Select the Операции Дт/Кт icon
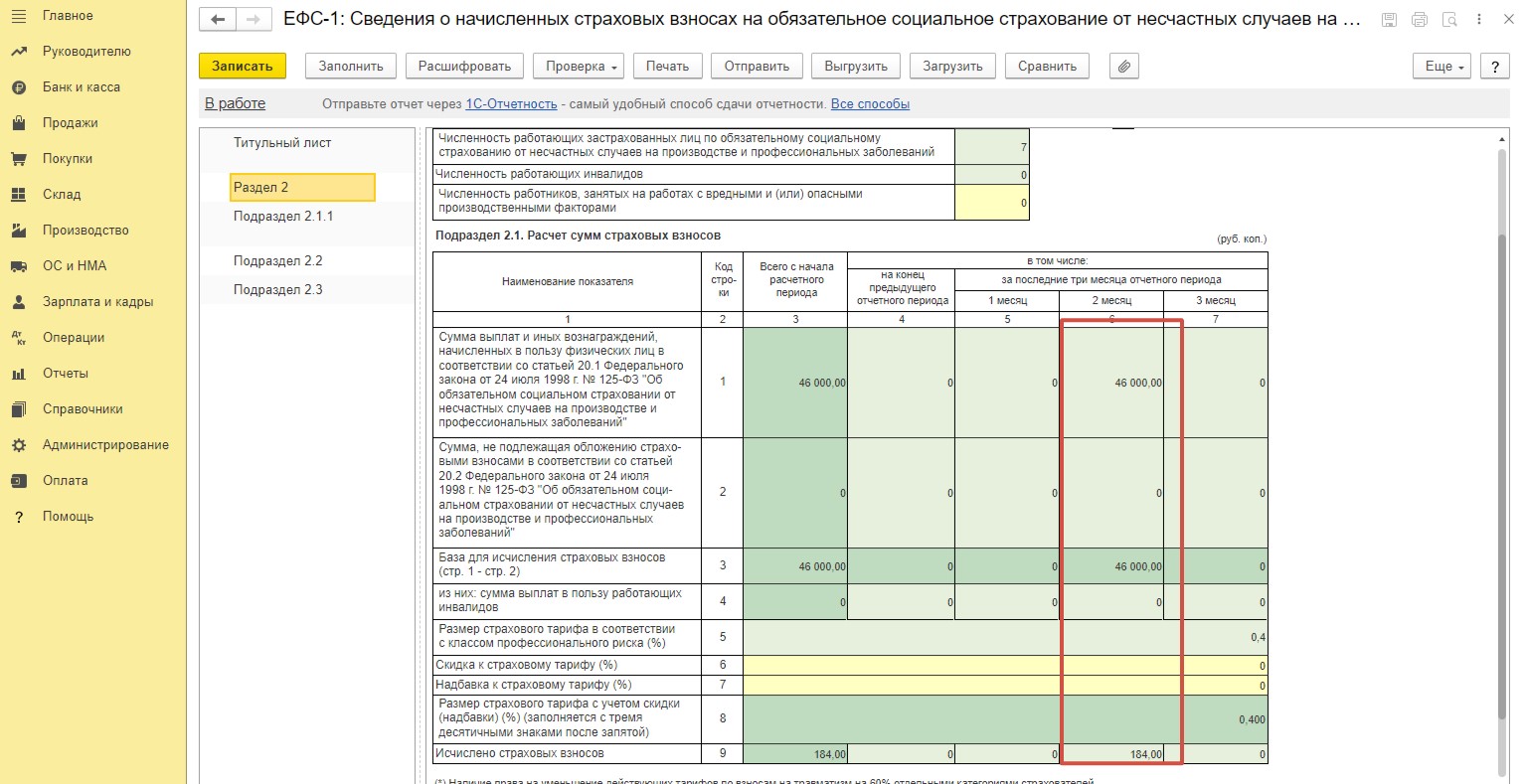Image resolution: width=1527 pixels, height=784 pixels. (18, 338)
